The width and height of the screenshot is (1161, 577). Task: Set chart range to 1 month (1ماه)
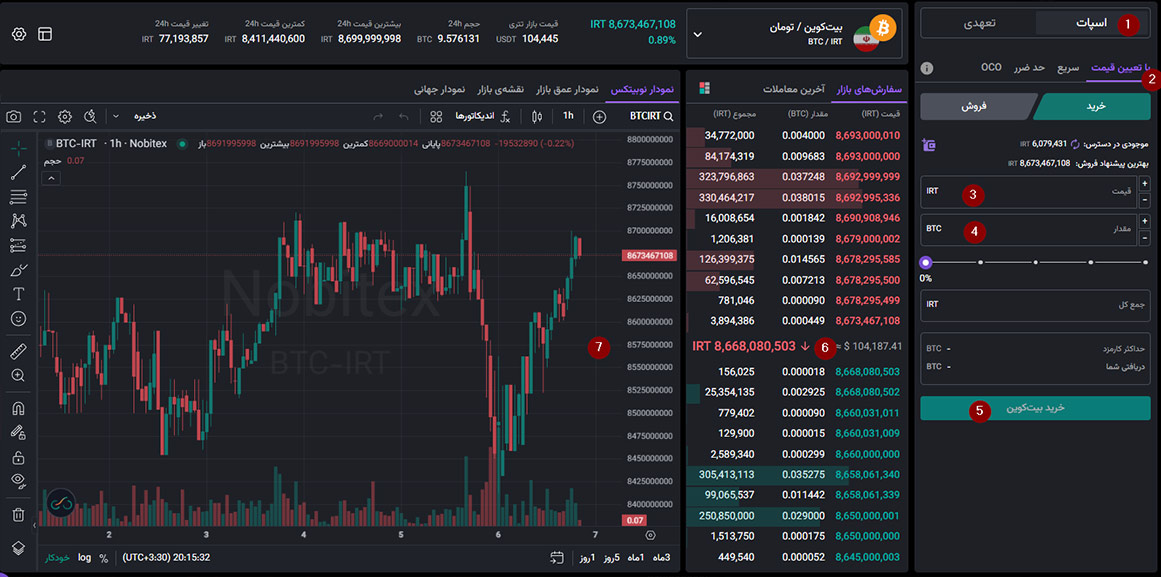(x=635, y=557)
